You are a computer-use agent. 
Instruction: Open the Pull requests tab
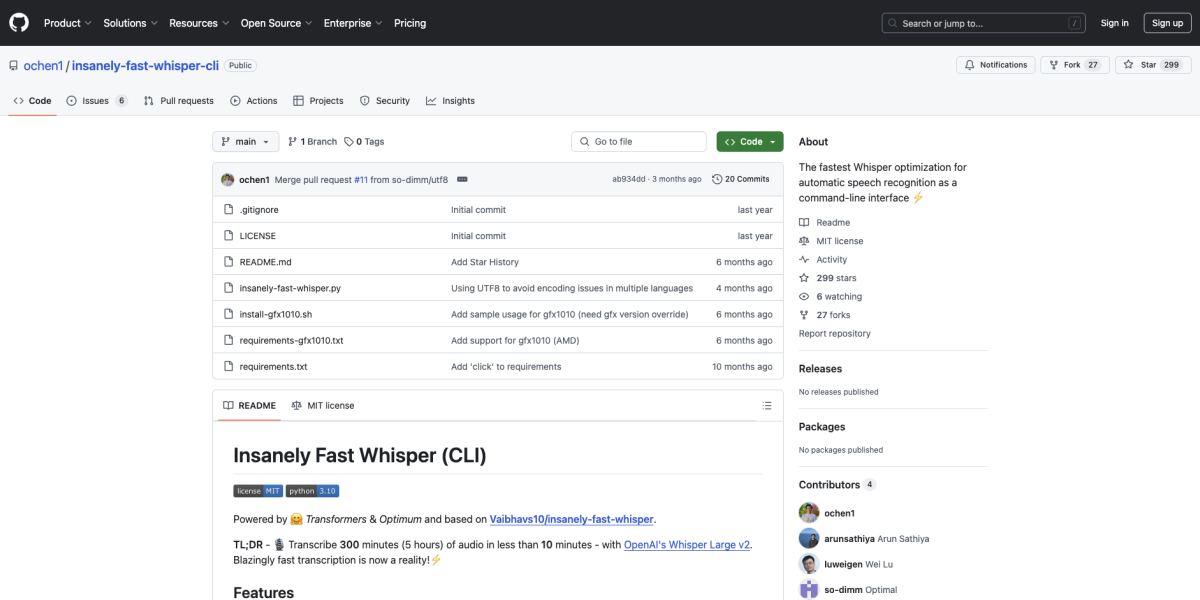[179, 101]
